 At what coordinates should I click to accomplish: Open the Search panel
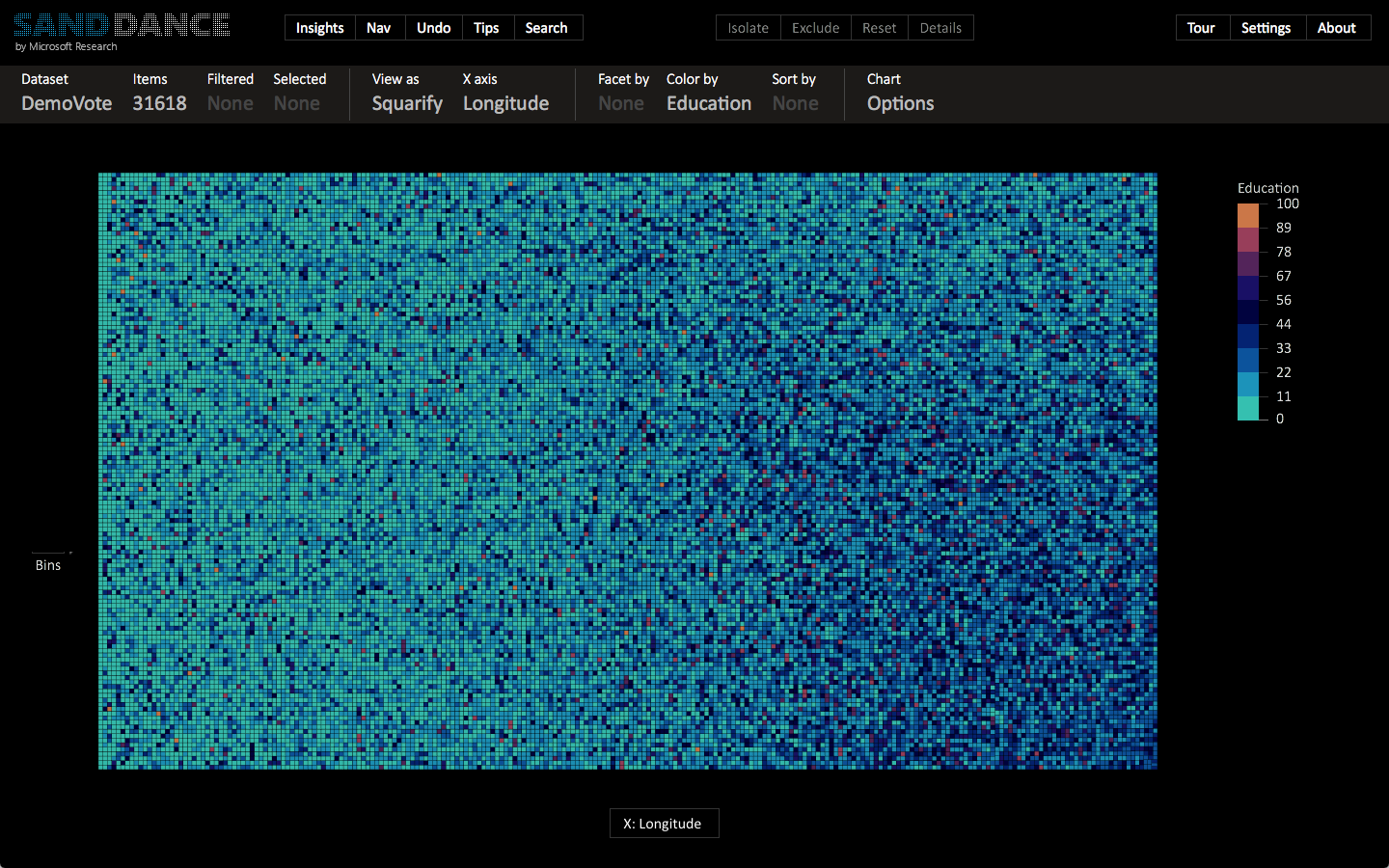pos(548,27)
